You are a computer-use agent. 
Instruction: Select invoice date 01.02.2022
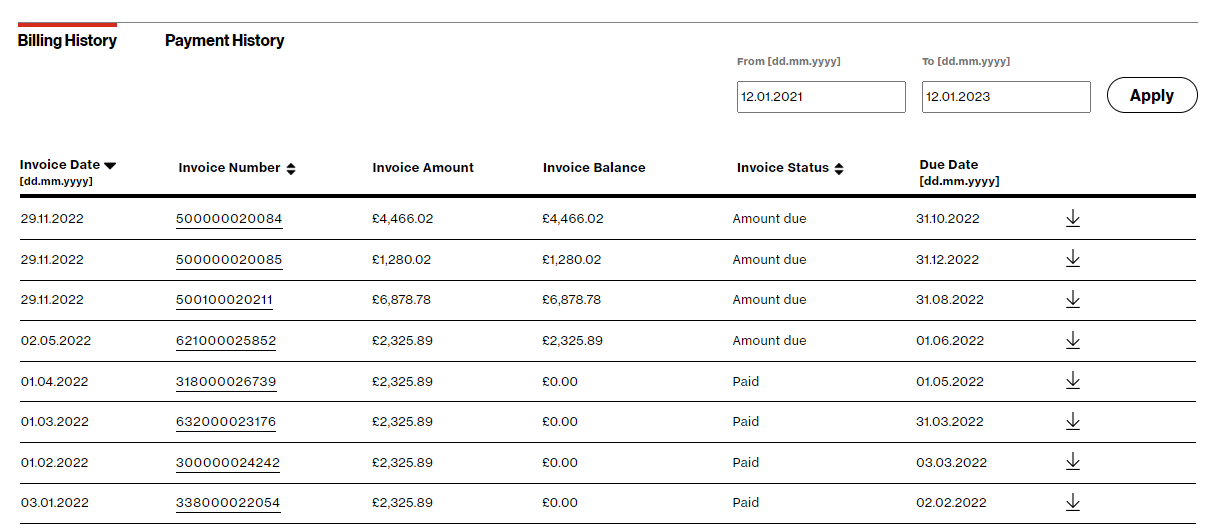(54, 463)
